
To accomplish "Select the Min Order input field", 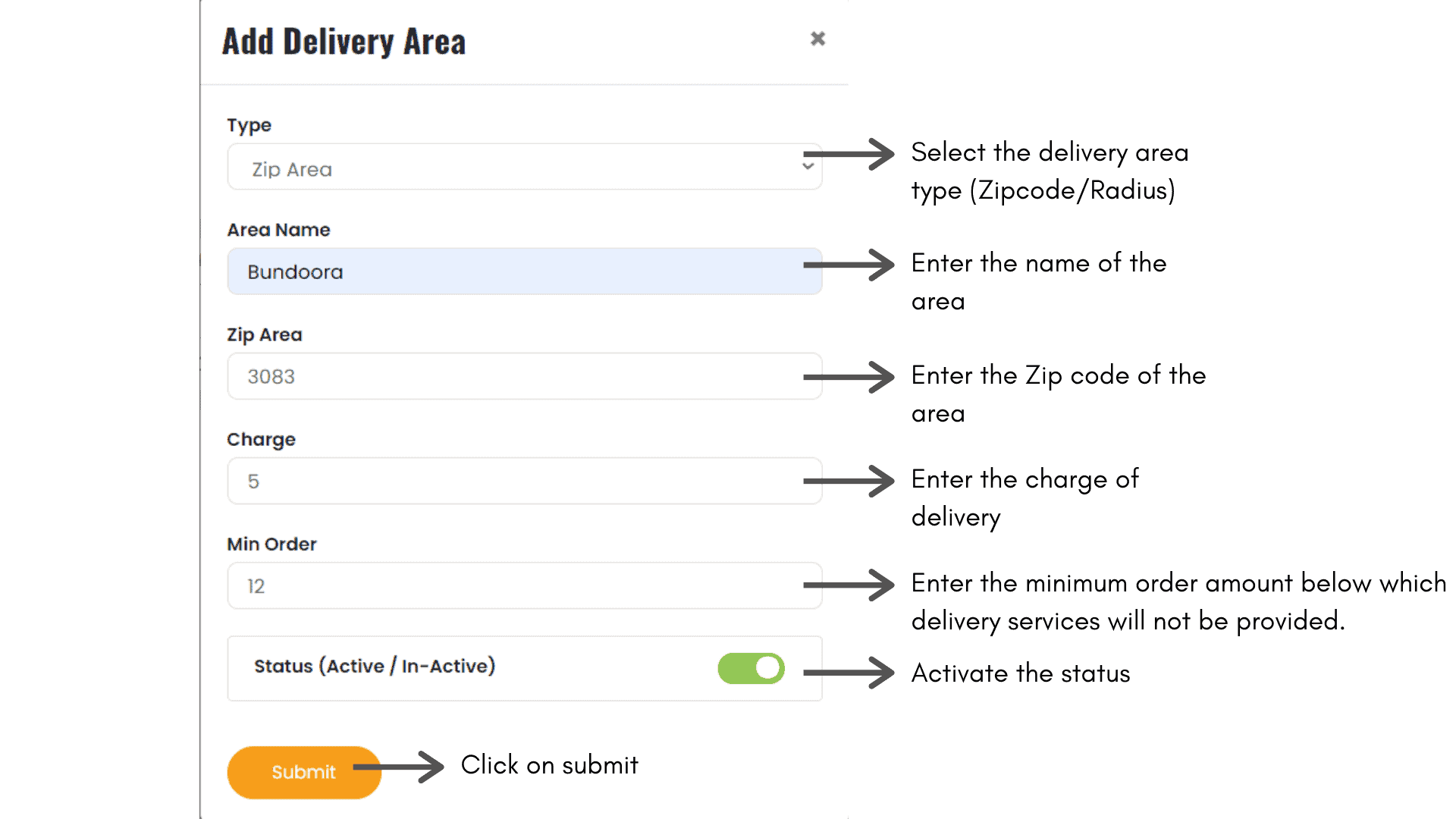I will coord(523,585).
